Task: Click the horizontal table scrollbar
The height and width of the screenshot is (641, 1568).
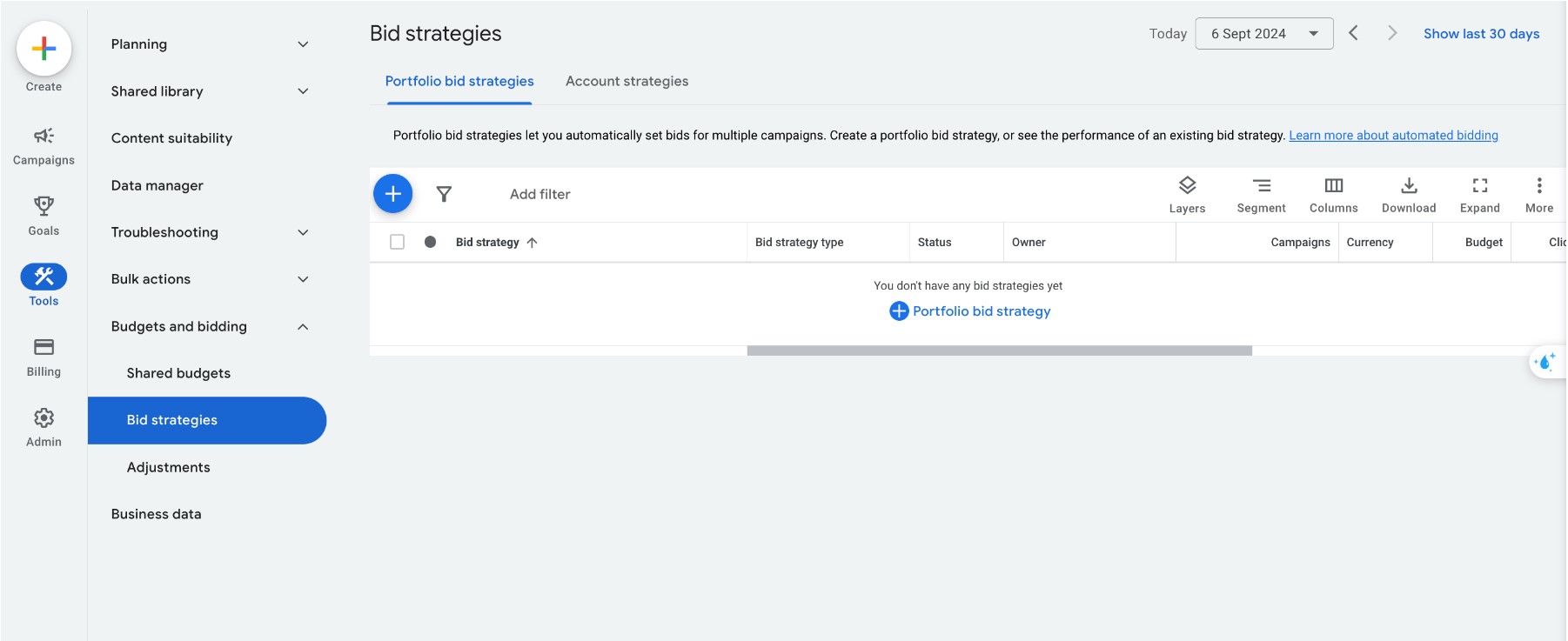Action: [999, 351]
